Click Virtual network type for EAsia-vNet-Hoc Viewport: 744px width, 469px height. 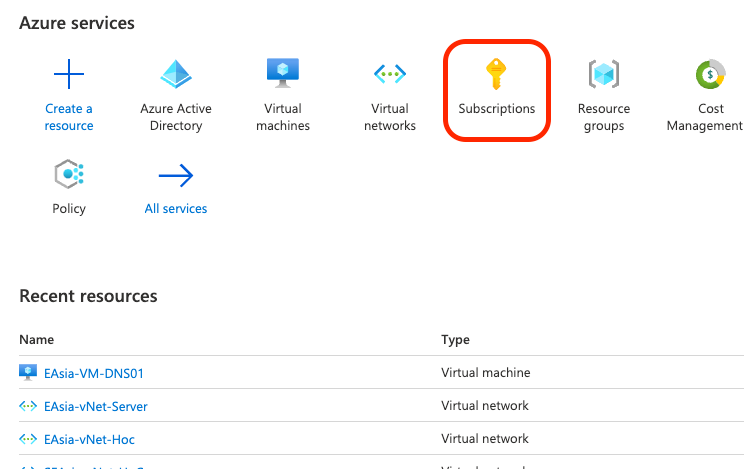point(484,438)
